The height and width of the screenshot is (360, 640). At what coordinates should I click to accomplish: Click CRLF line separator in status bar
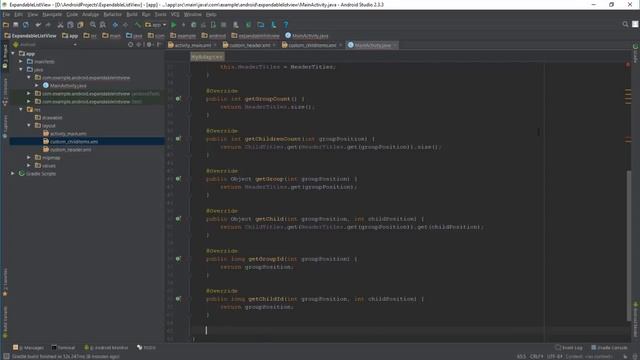pyautogui.click(x=536, y=357)
